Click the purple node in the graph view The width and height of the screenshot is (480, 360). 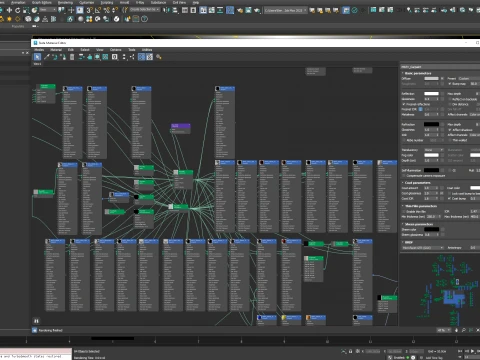(x=181, y=128)
